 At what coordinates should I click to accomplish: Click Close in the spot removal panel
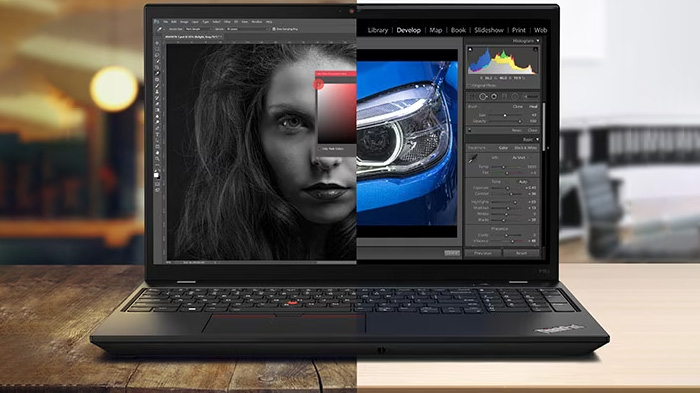click(532, 130)
